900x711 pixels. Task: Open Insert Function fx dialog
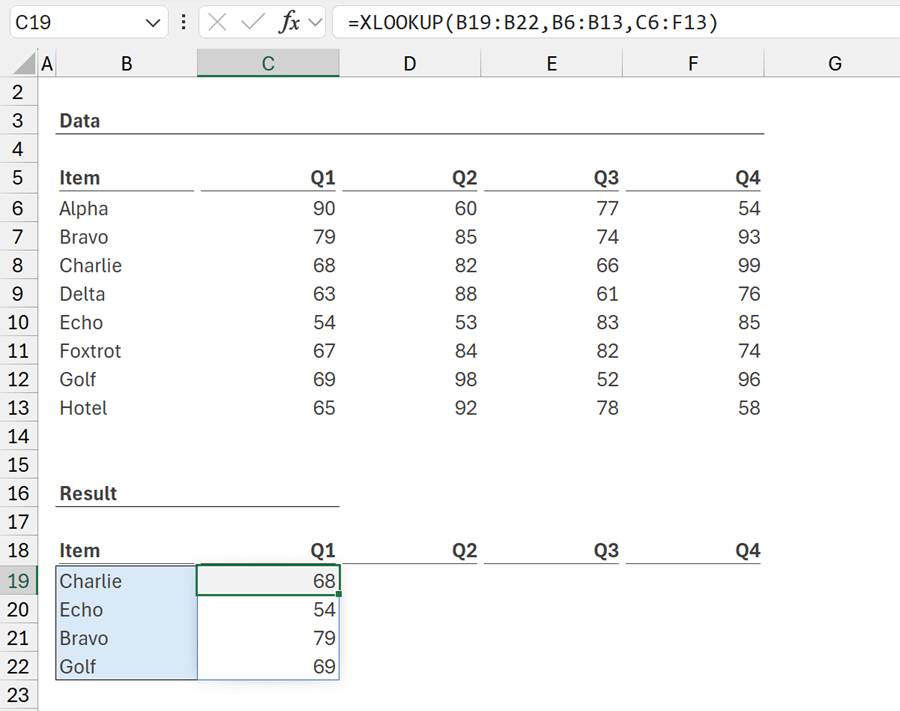tap(289, 22)
